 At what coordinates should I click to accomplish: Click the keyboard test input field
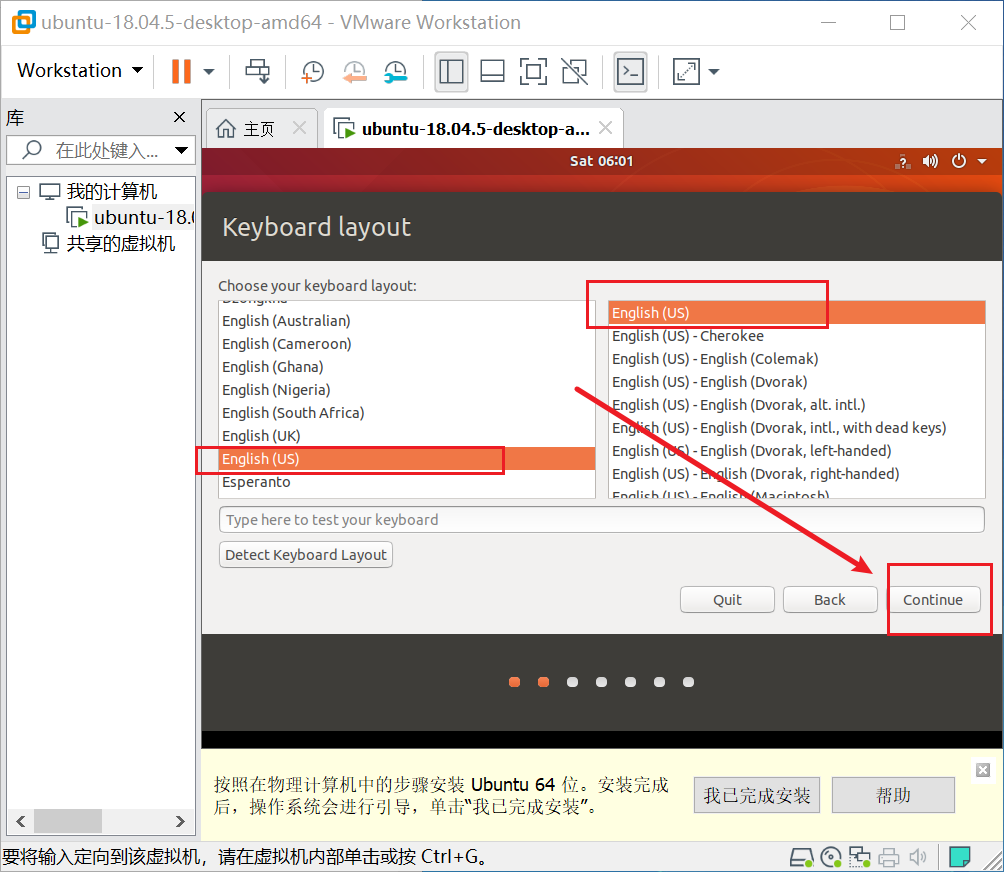[601, 520]
